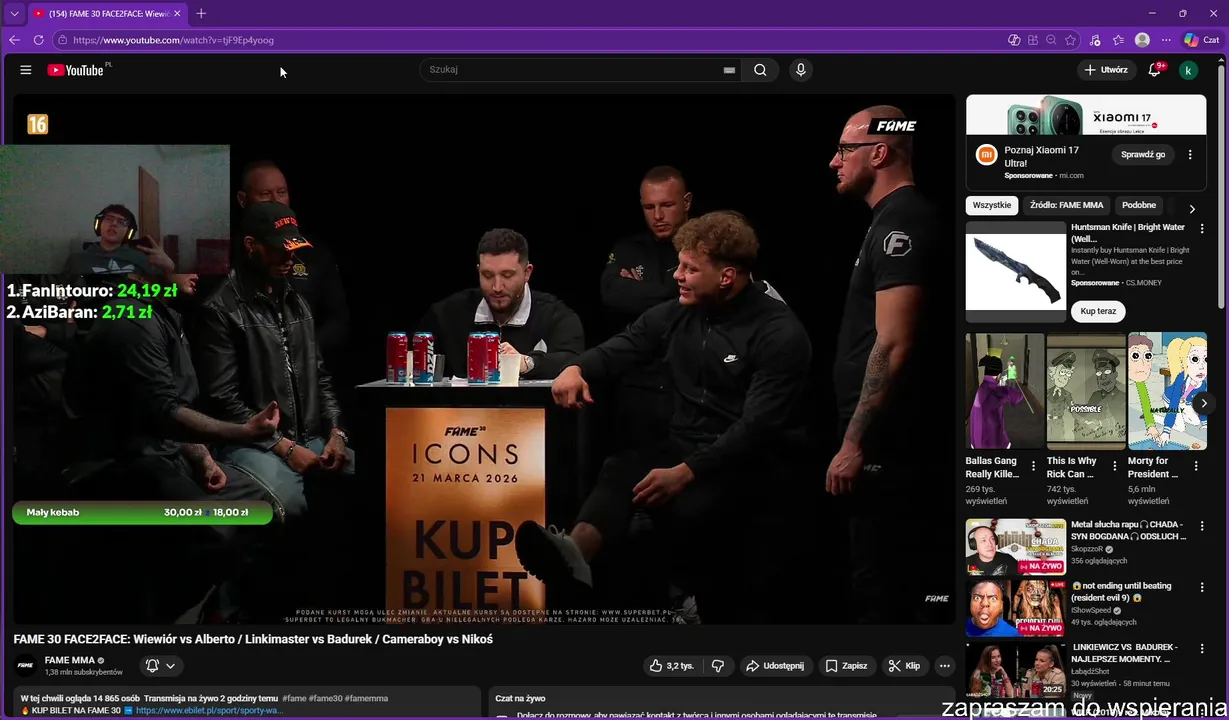Open Morty for President short thumbnail
The width and height of the screenshot is (1229, 720).
click(1167, 392)
